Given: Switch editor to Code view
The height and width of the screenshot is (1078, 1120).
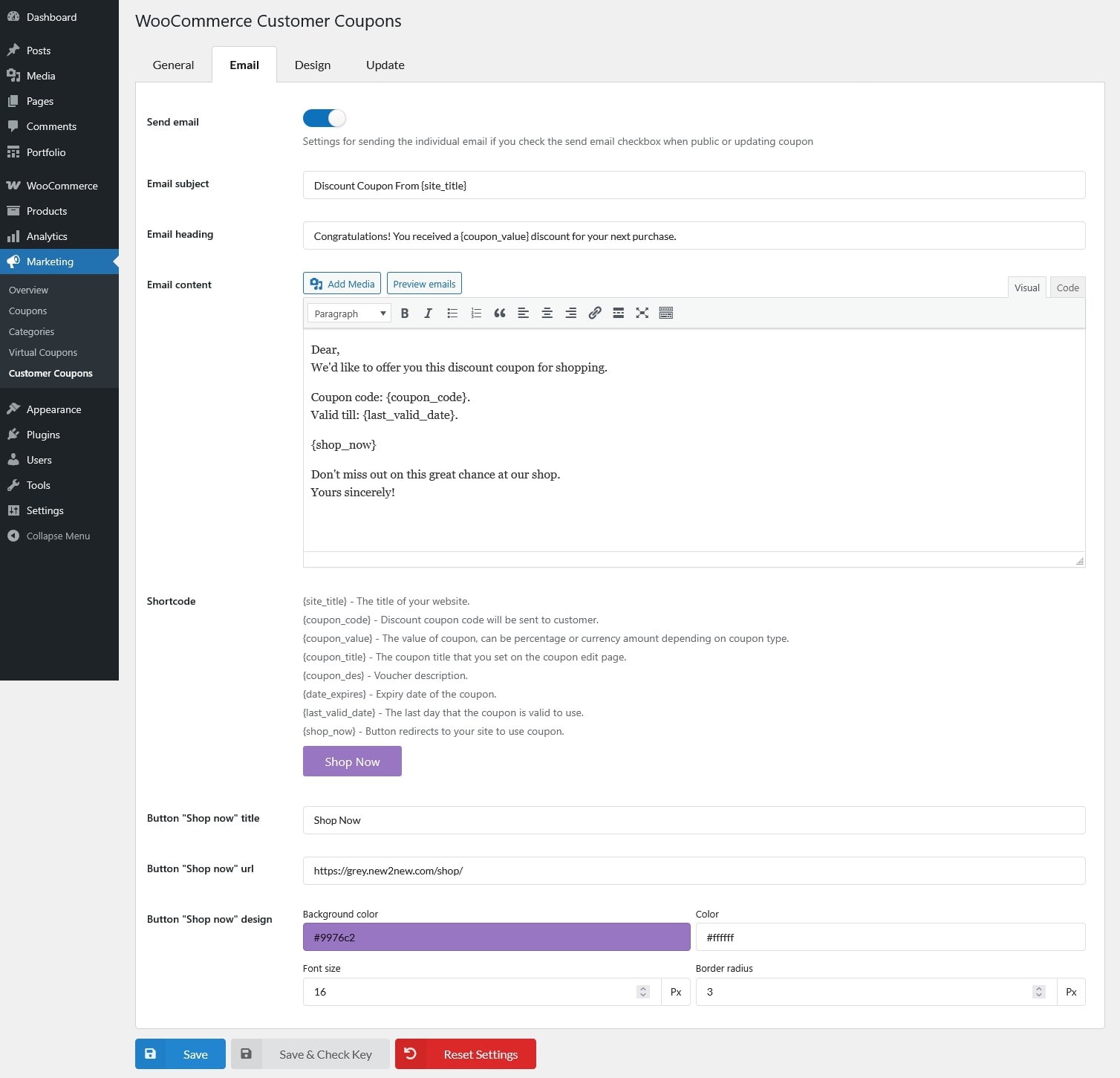Looking at the screenshot, I should tap(1067, 288).
